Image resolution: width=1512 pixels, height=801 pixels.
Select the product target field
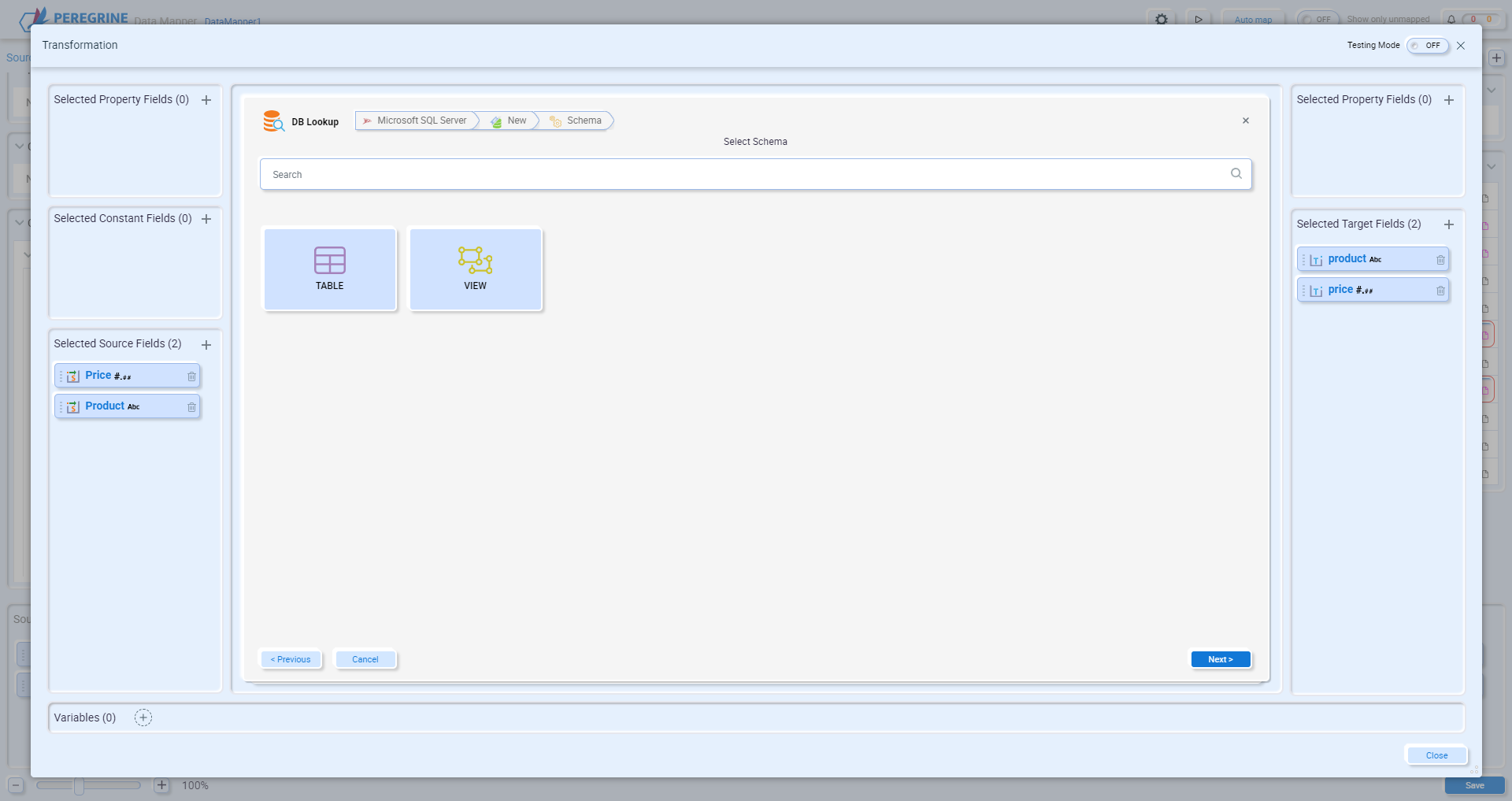1373,259
